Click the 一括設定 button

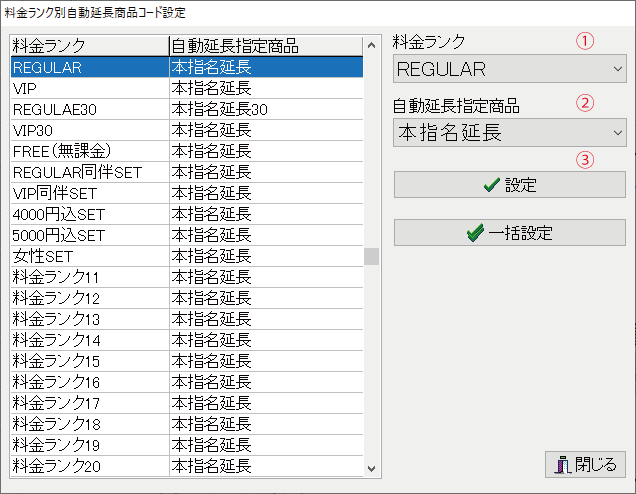[509, 232]
